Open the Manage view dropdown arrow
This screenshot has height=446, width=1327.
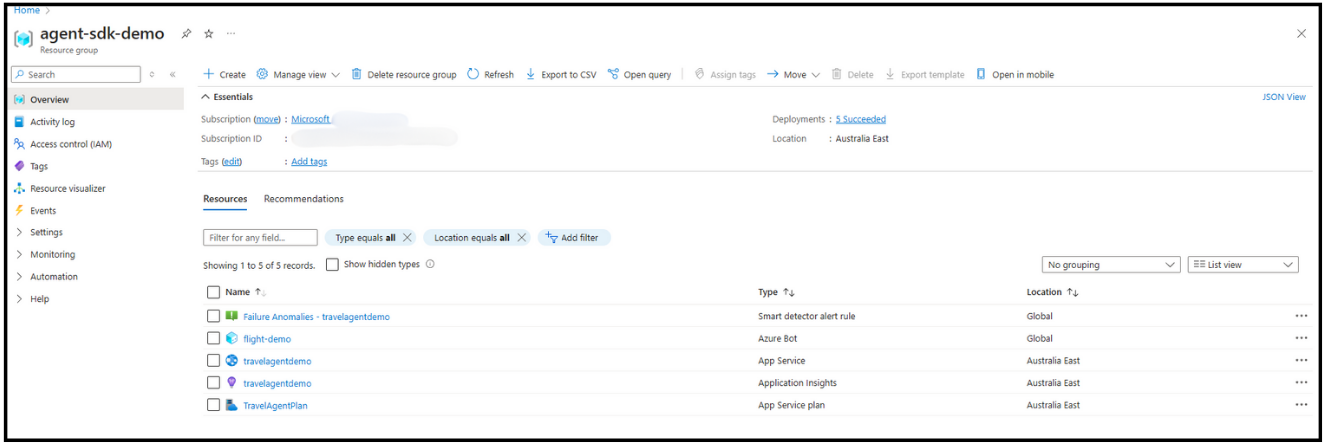335,75
